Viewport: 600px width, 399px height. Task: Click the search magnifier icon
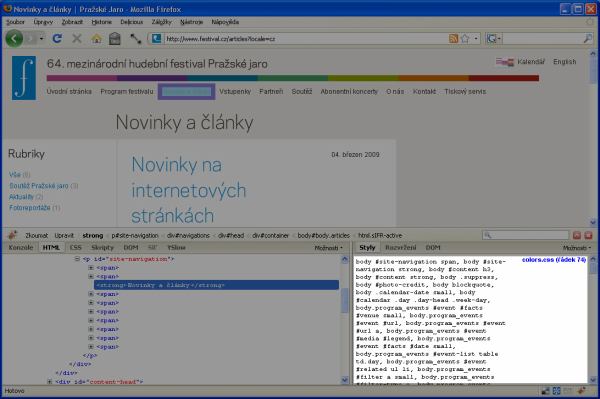[x=587, y=38]
